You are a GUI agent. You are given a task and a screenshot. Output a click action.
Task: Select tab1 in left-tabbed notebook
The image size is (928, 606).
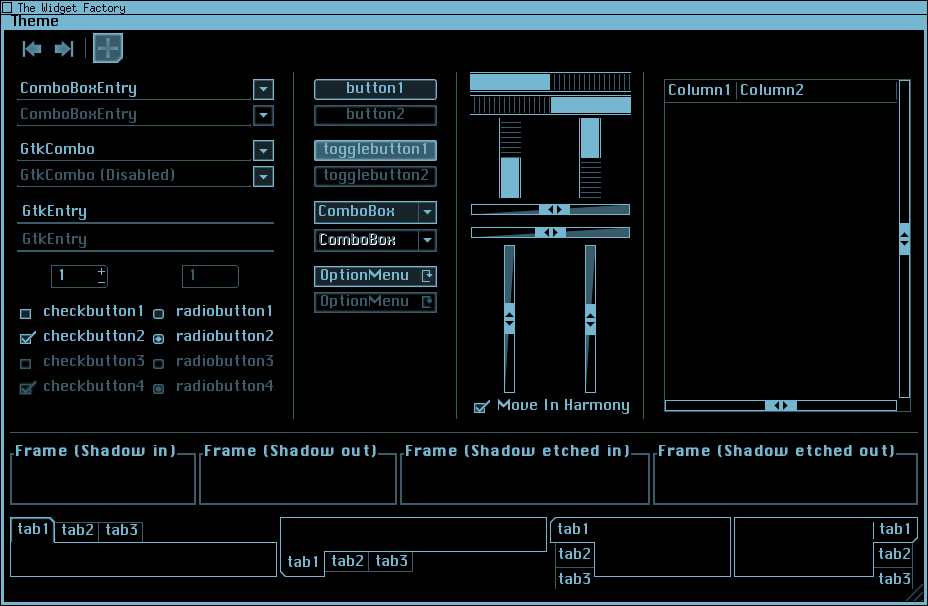pos(572,529)
